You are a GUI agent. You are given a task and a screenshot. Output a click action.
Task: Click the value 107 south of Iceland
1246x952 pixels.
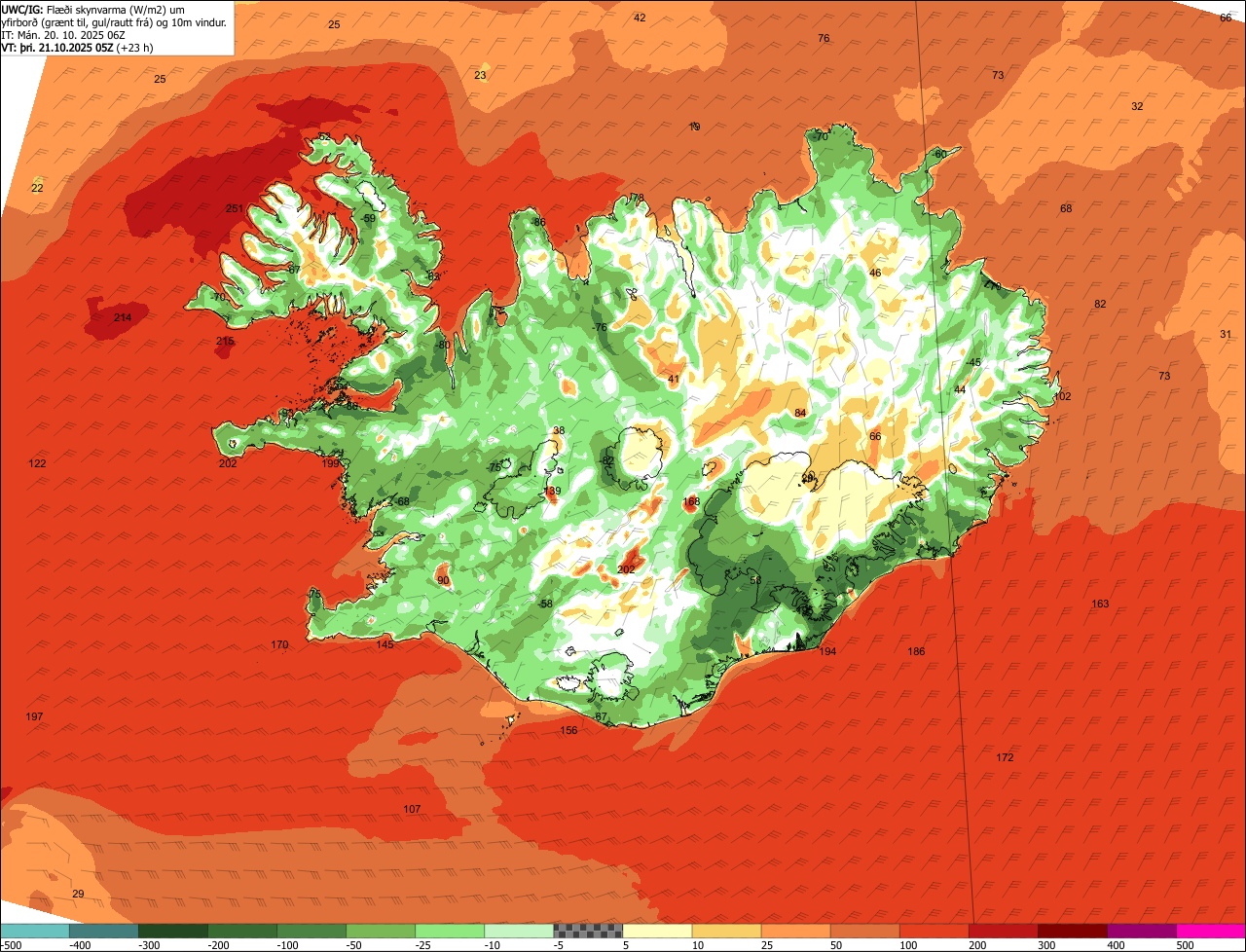pyautogui.click(x=412, y=810)
